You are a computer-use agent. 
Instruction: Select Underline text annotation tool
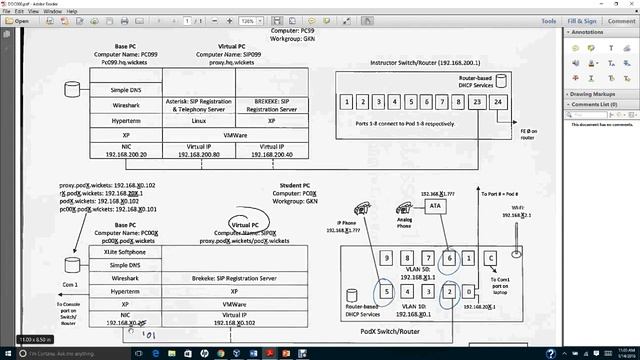(591, 78)
